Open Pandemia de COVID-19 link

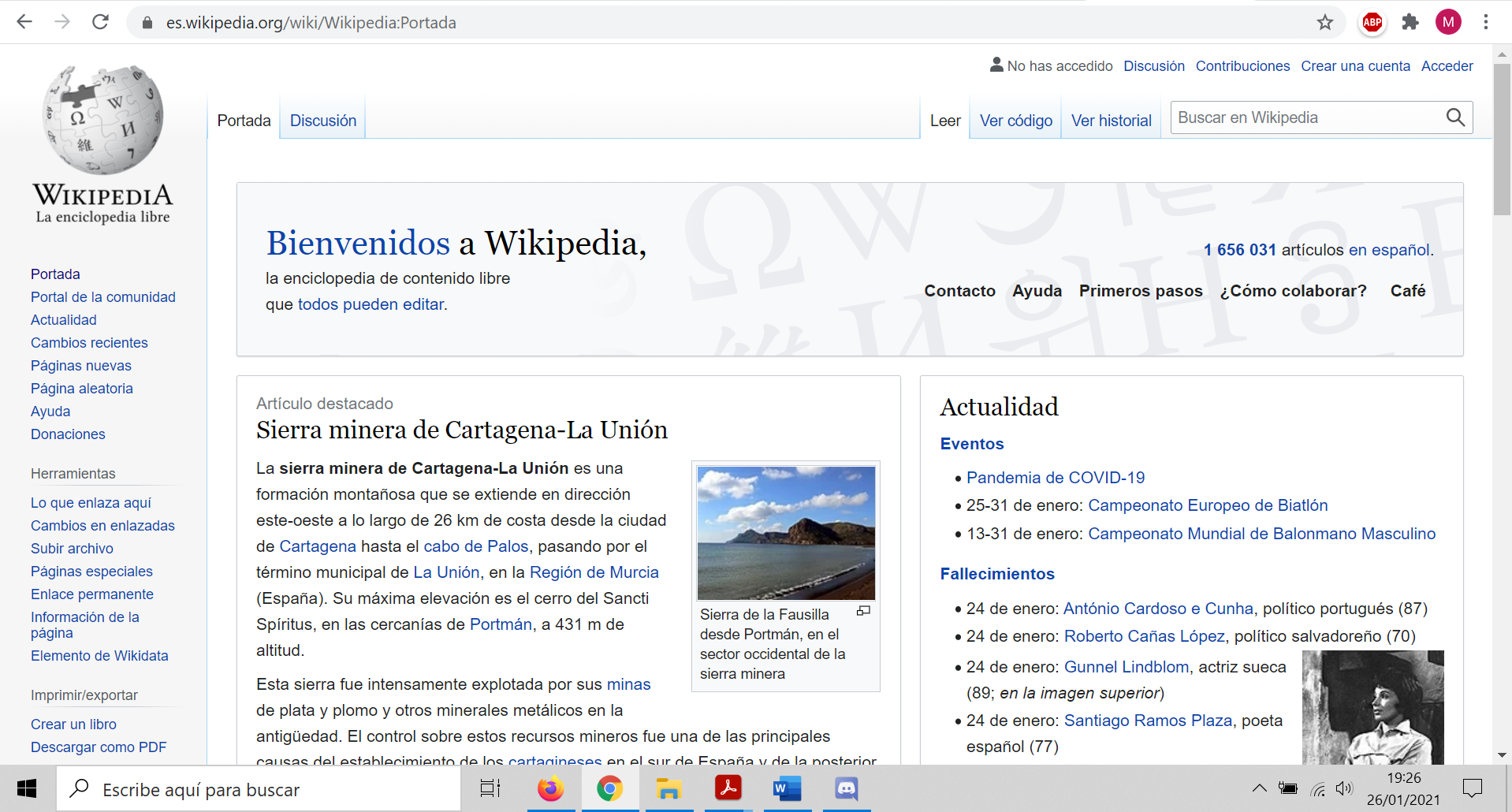(x=1056, y=478)
